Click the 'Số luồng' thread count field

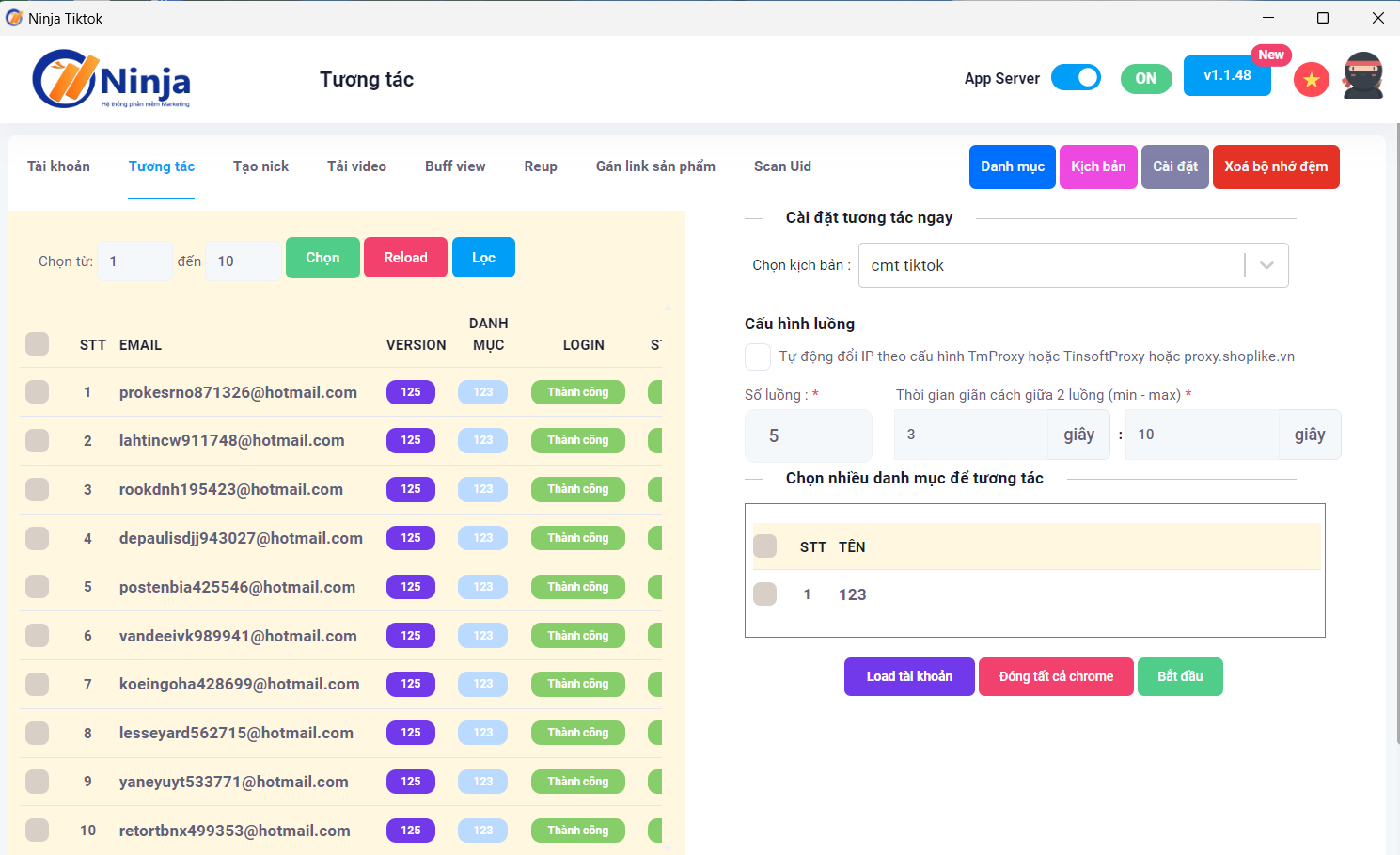tap(808, 435)
